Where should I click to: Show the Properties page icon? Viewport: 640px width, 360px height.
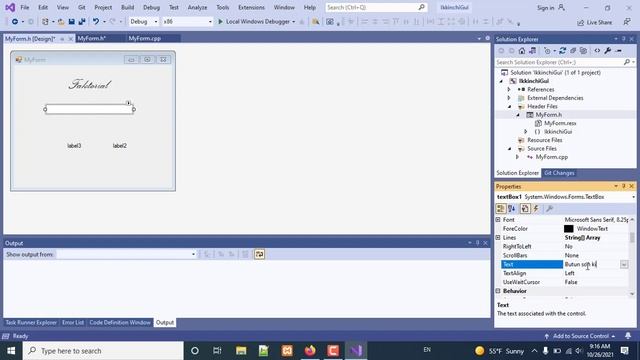click(525, 209)
